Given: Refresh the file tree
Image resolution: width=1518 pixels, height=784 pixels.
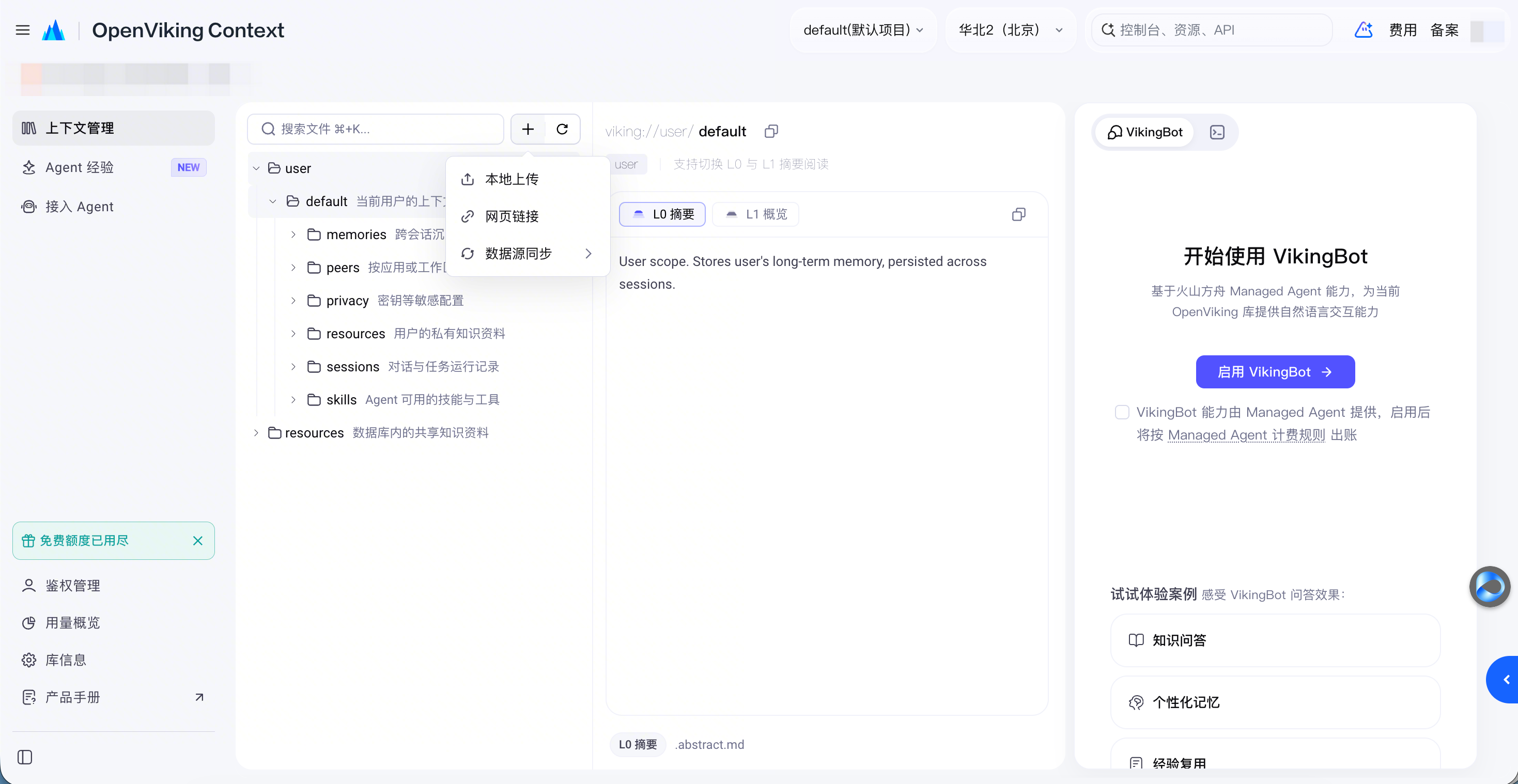Looking at the screenshot, I should pos(562,129).
